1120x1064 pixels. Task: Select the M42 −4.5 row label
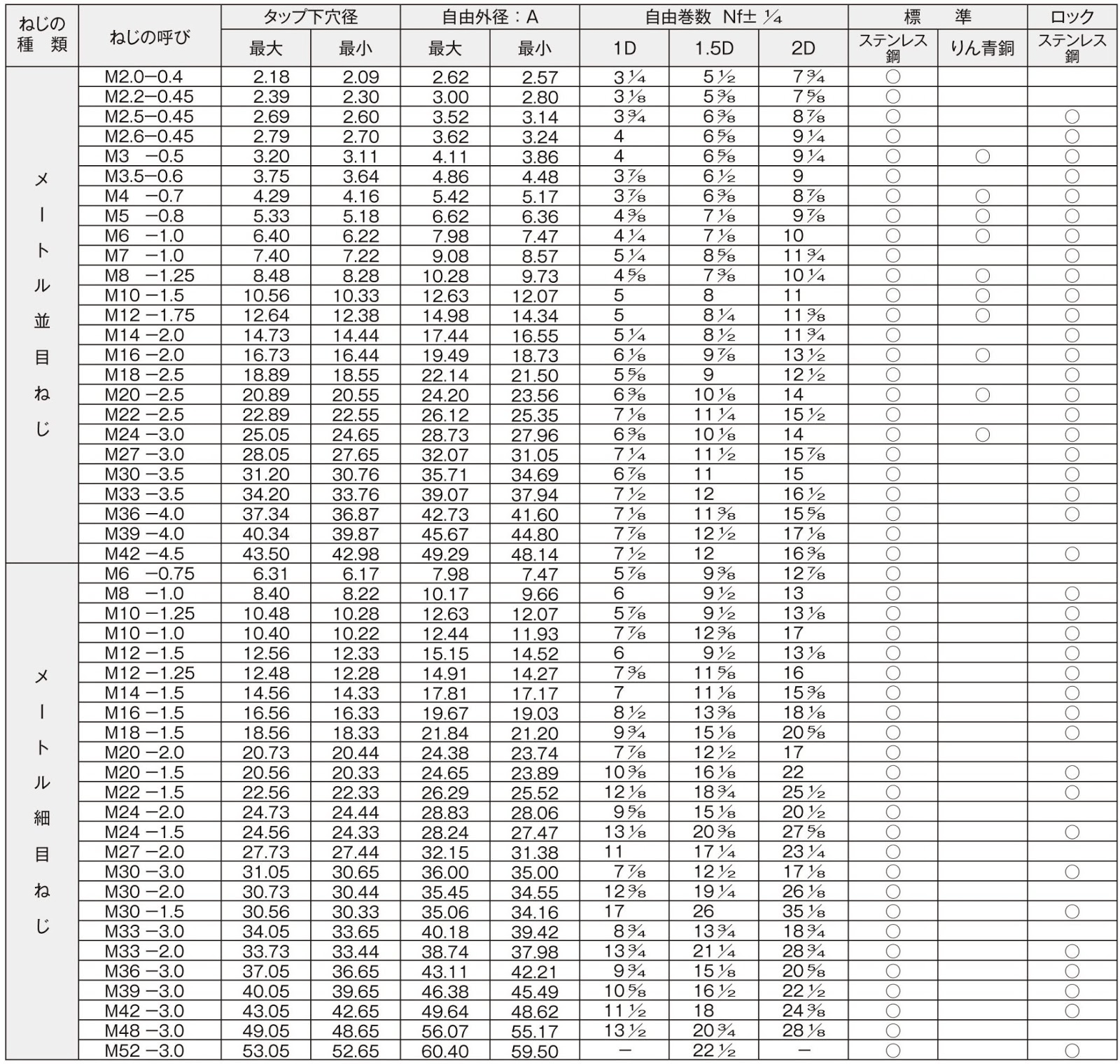[143, 554]
